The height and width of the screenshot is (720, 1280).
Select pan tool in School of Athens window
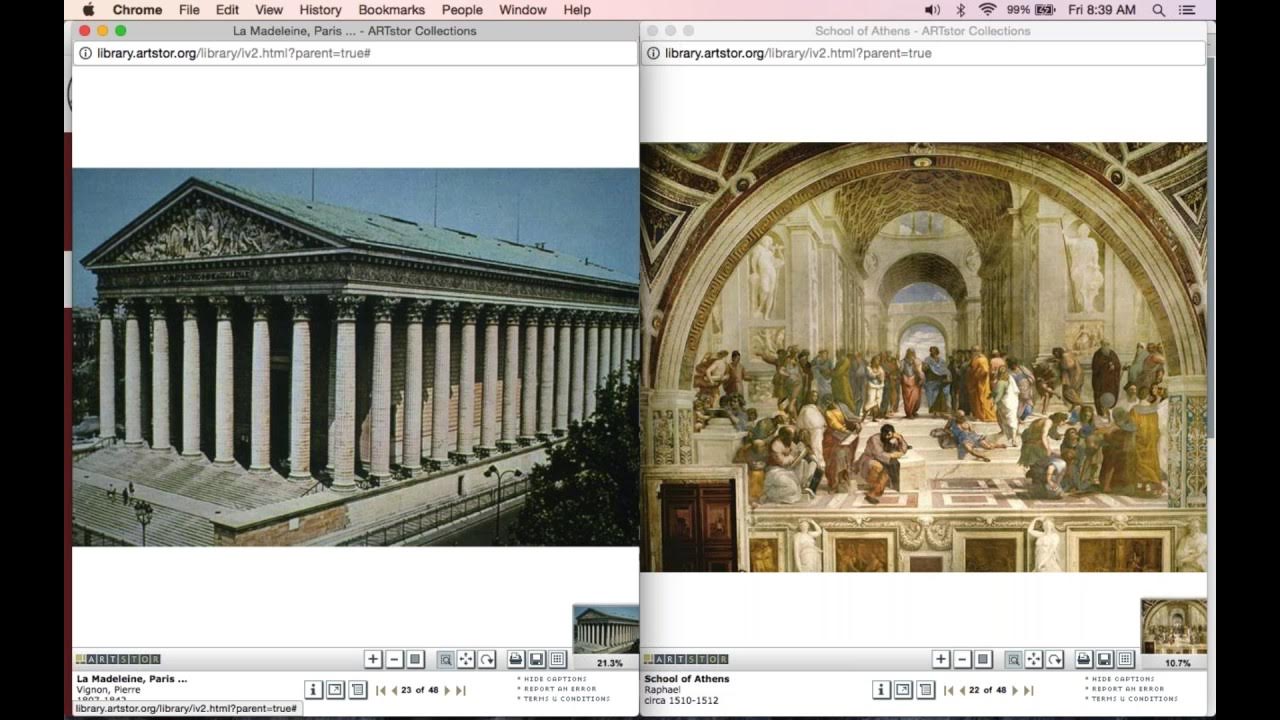point(1034,659)
